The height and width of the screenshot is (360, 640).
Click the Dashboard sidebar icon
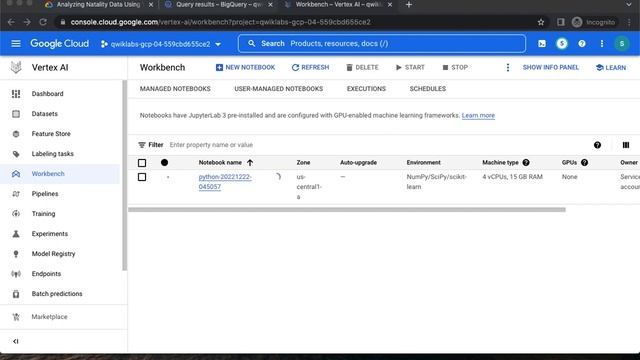click(x=16, y=94)
